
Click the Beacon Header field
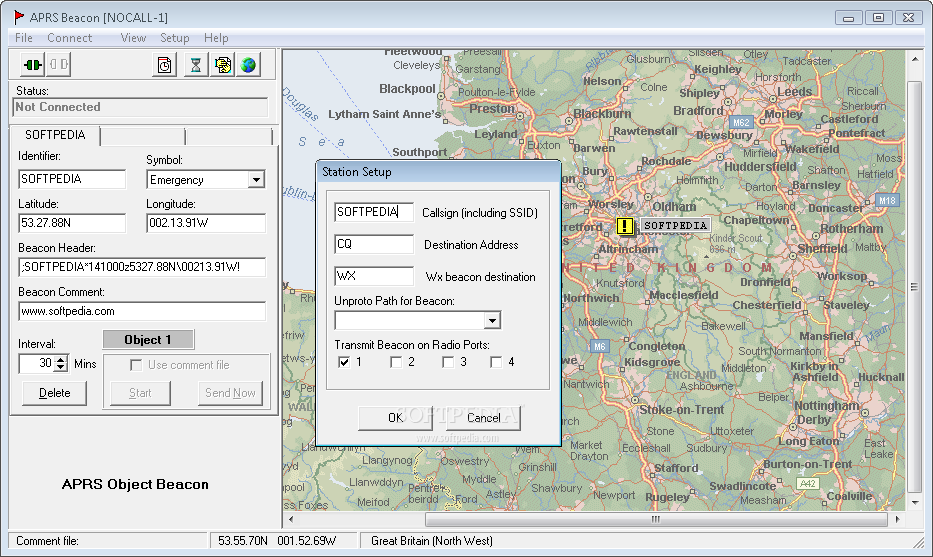pyautogui.click(x=142, y=267)
